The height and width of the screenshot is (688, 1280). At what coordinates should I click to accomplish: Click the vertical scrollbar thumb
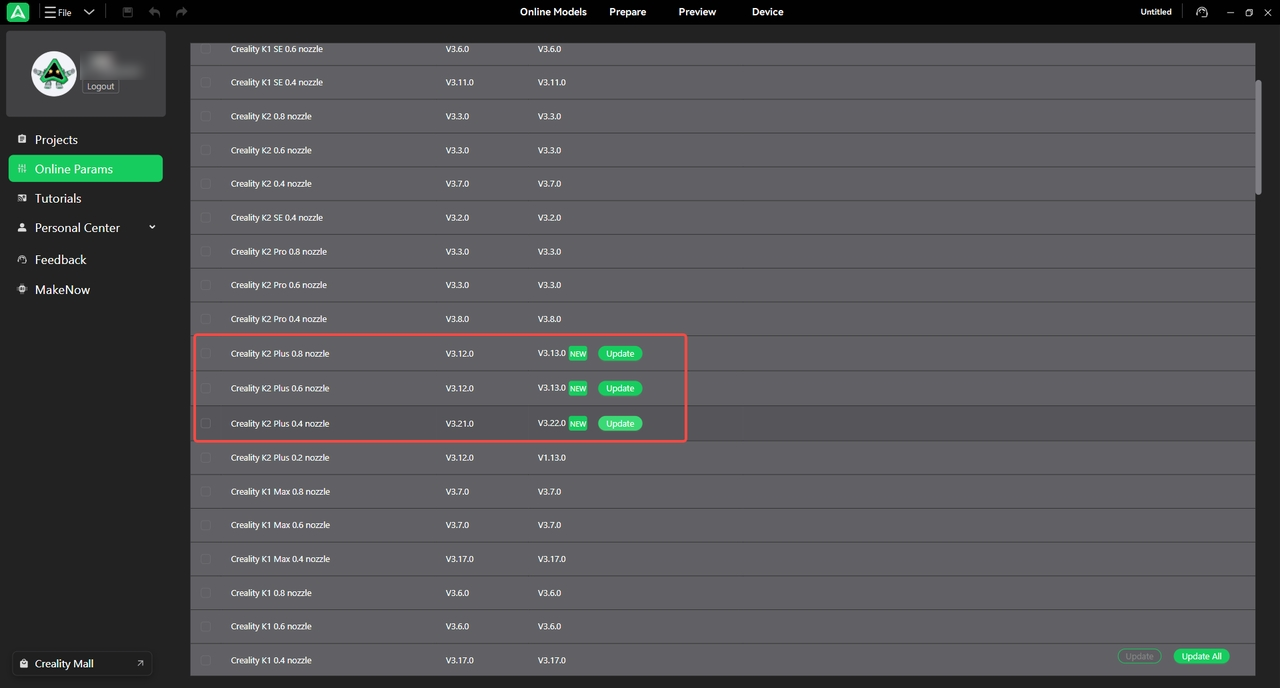pyautogui.click(x=1259, y=137)
